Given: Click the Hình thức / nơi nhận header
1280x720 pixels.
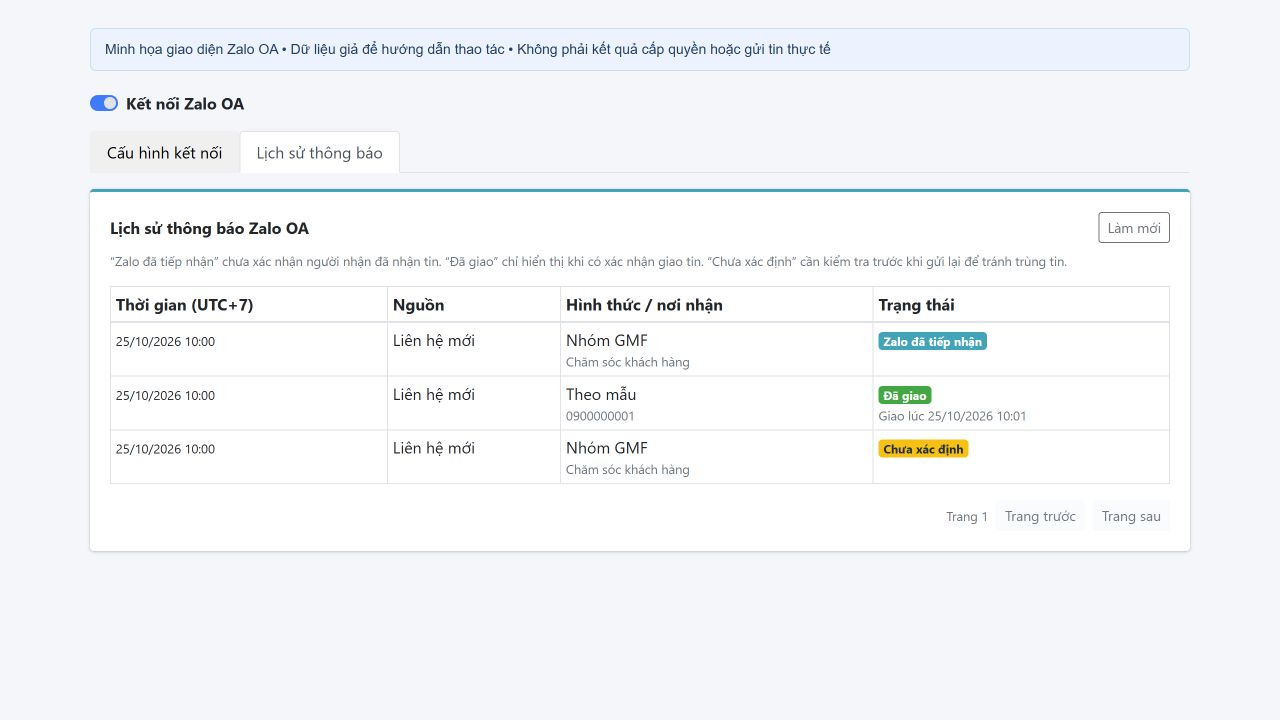Looking at the screenshot, I should [716, 305].
